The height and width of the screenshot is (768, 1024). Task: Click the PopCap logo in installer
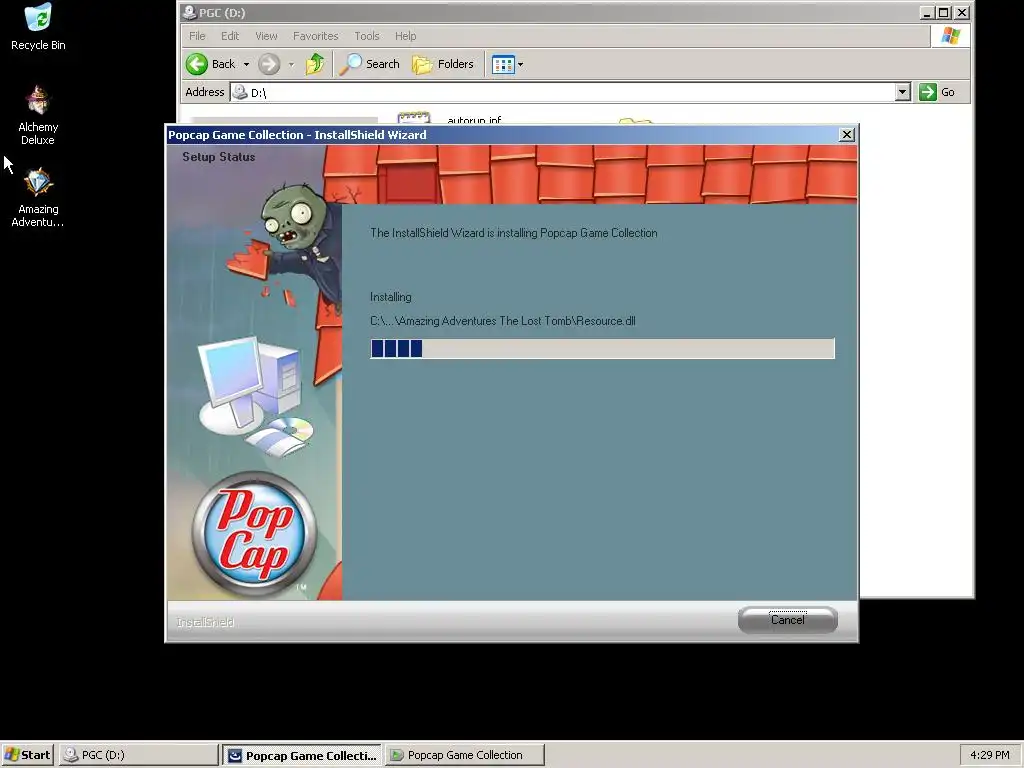click(x=254, y=533)
